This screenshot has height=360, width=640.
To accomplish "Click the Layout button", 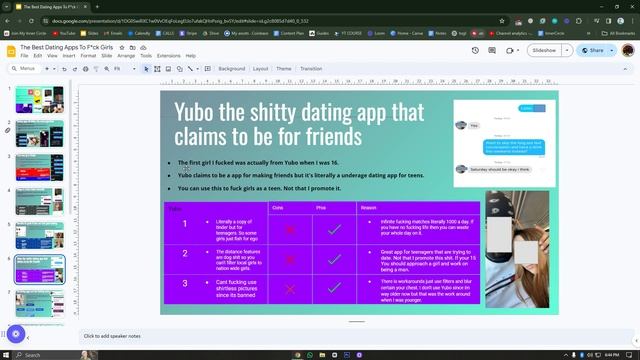I will 260,69.
